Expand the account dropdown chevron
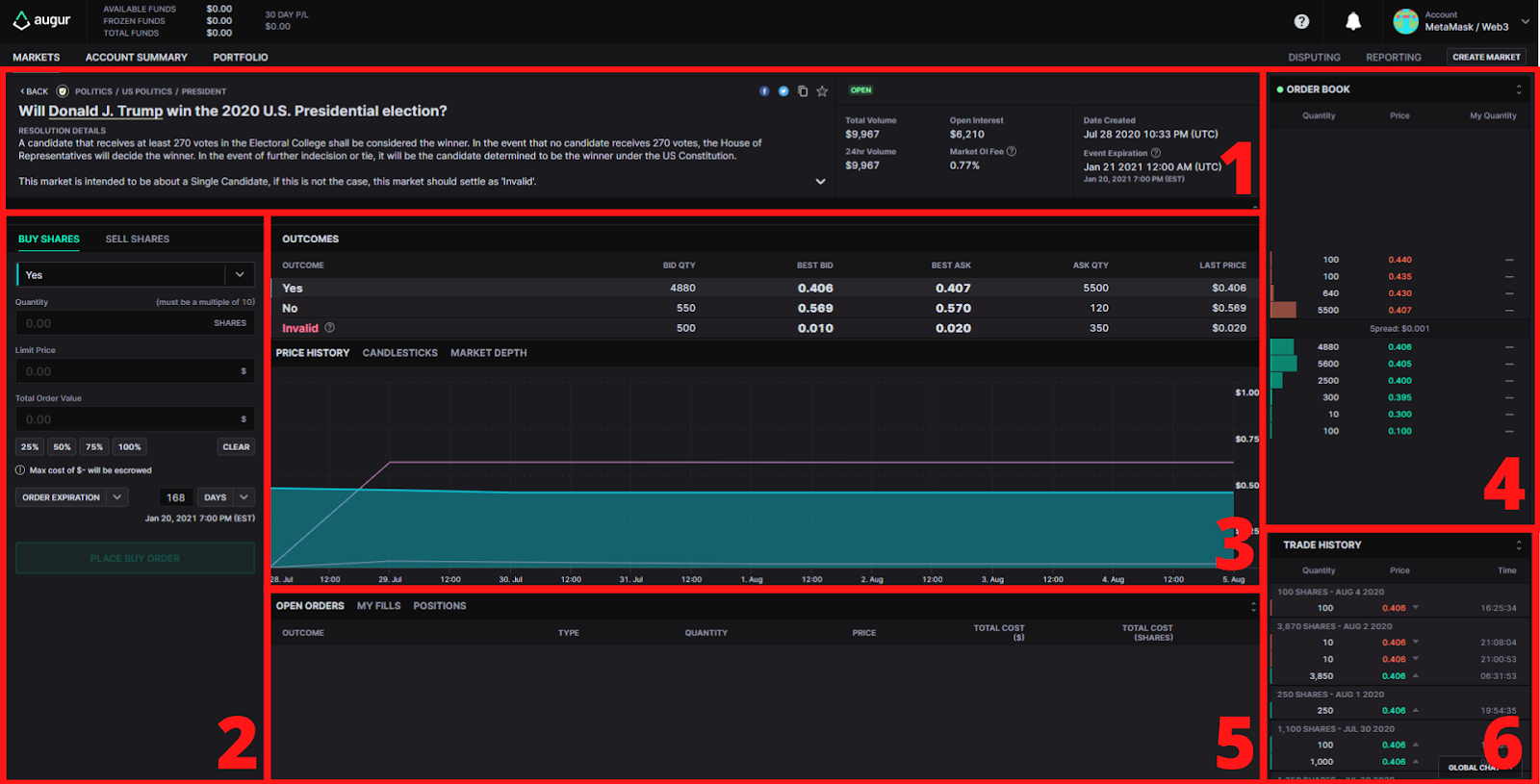 1525,21
